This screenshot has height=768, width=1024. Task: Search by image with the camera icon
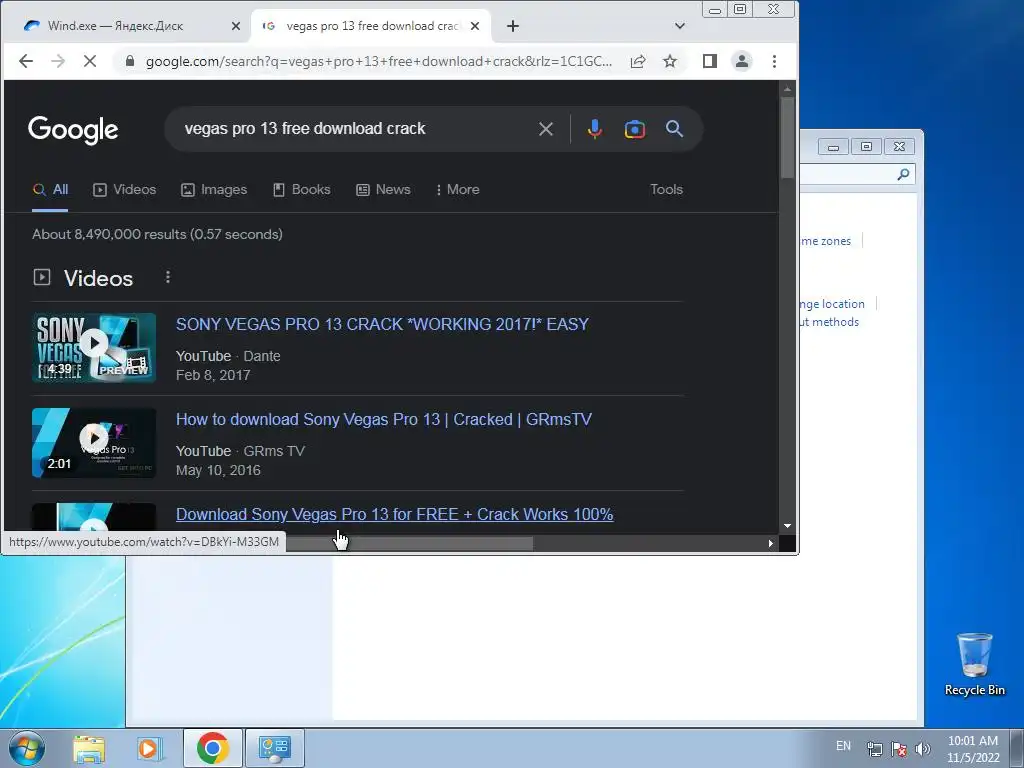click(635, 129)
